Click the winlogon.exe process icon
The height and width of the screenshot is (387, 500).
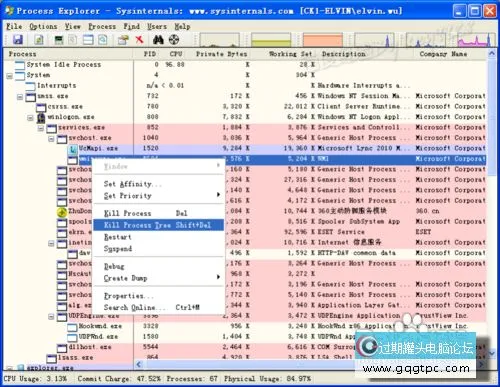[x=41, y=117]
